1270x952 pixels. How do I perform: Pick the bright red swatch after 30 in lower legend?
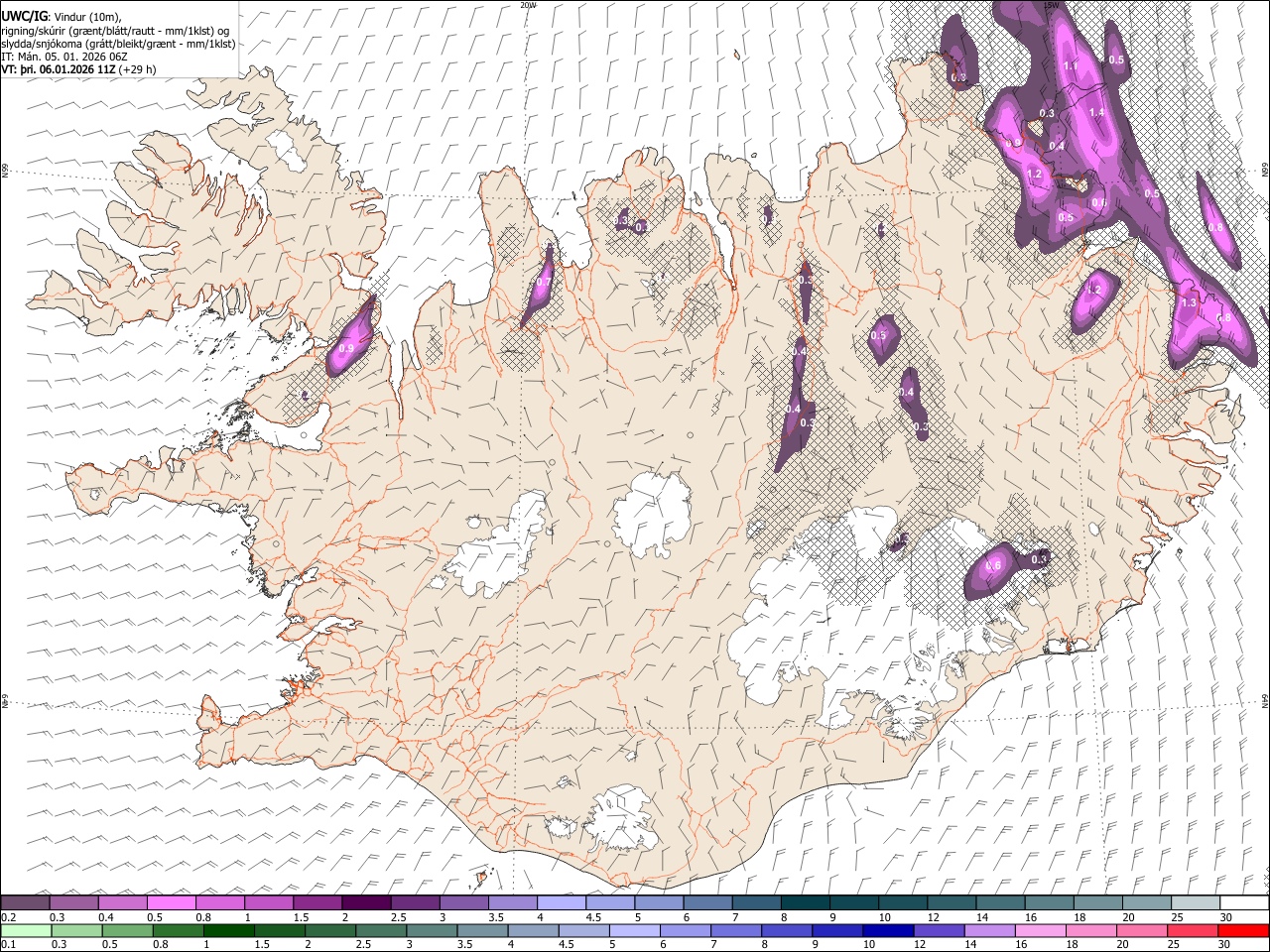(1243, 930)
